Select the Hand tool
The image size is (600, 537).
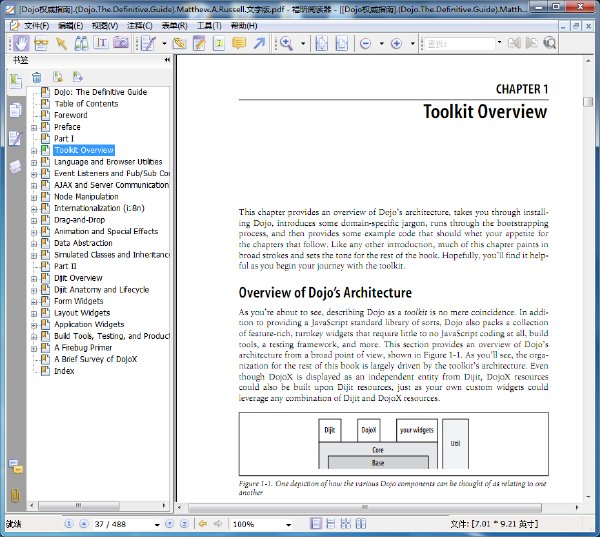[x=21, y=43]
